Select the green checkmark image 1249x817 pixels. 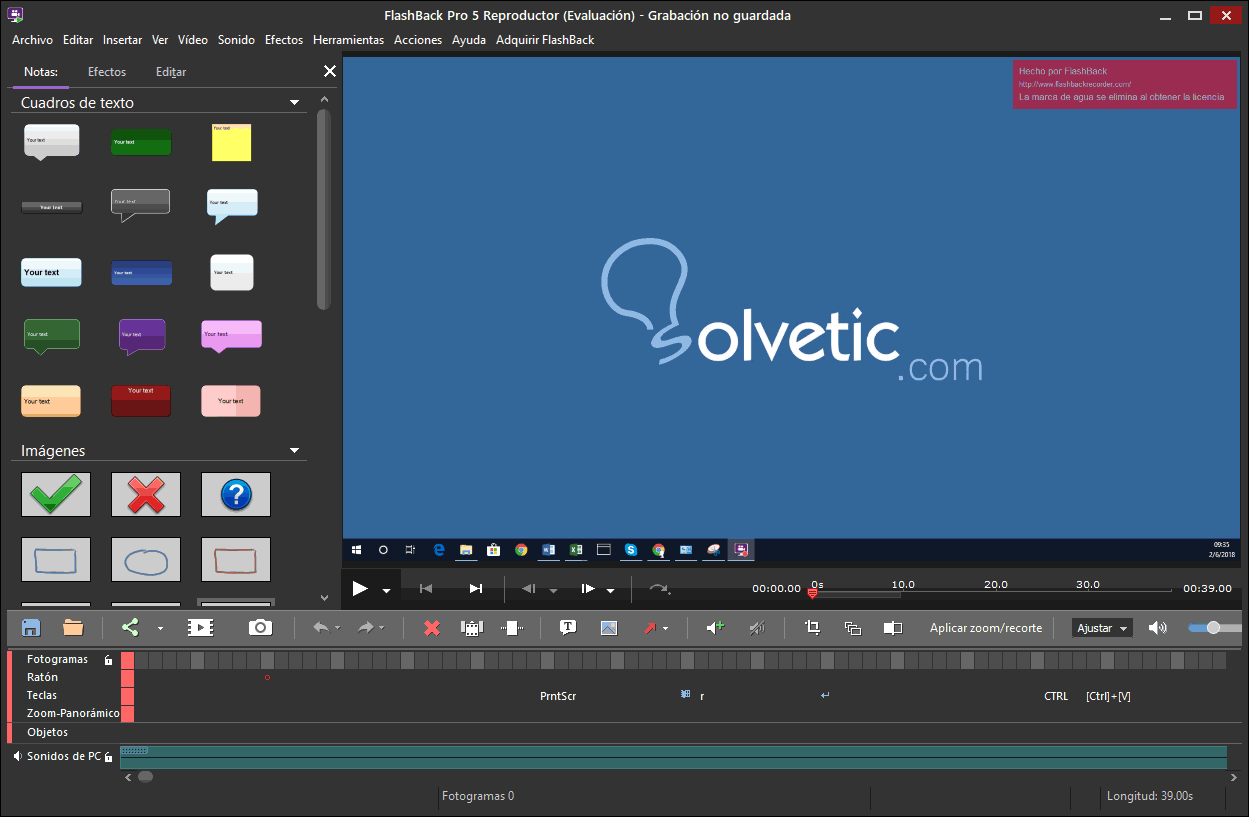point(56,494)
